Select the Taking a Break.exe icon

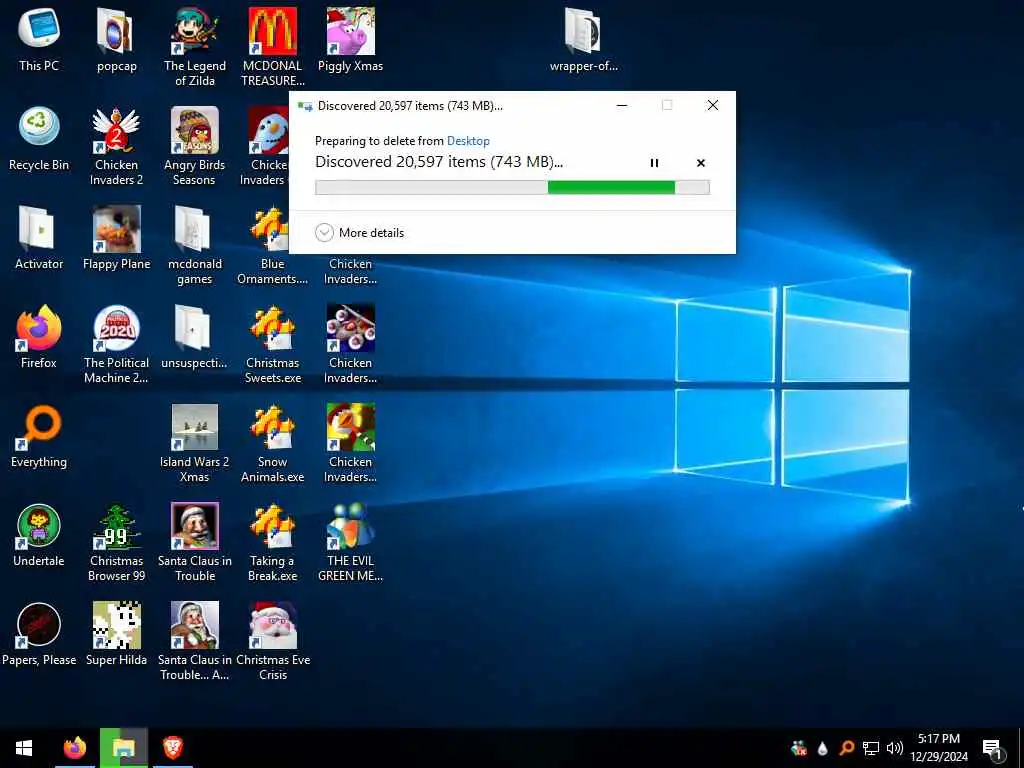click(x=272, y=541)
